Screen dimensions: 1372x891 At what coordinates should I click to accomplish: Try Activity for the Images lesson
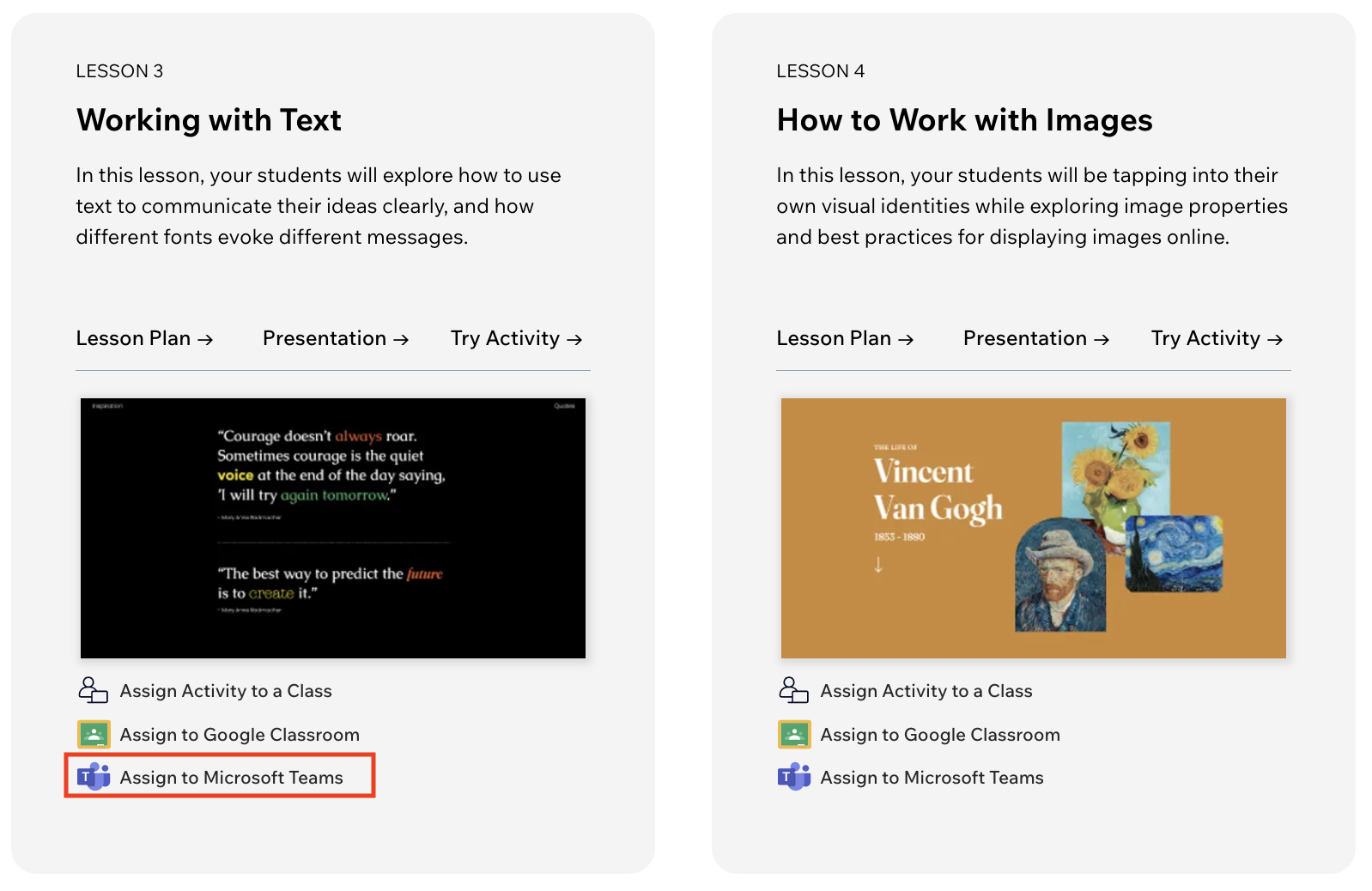(x=1217, y=339)
